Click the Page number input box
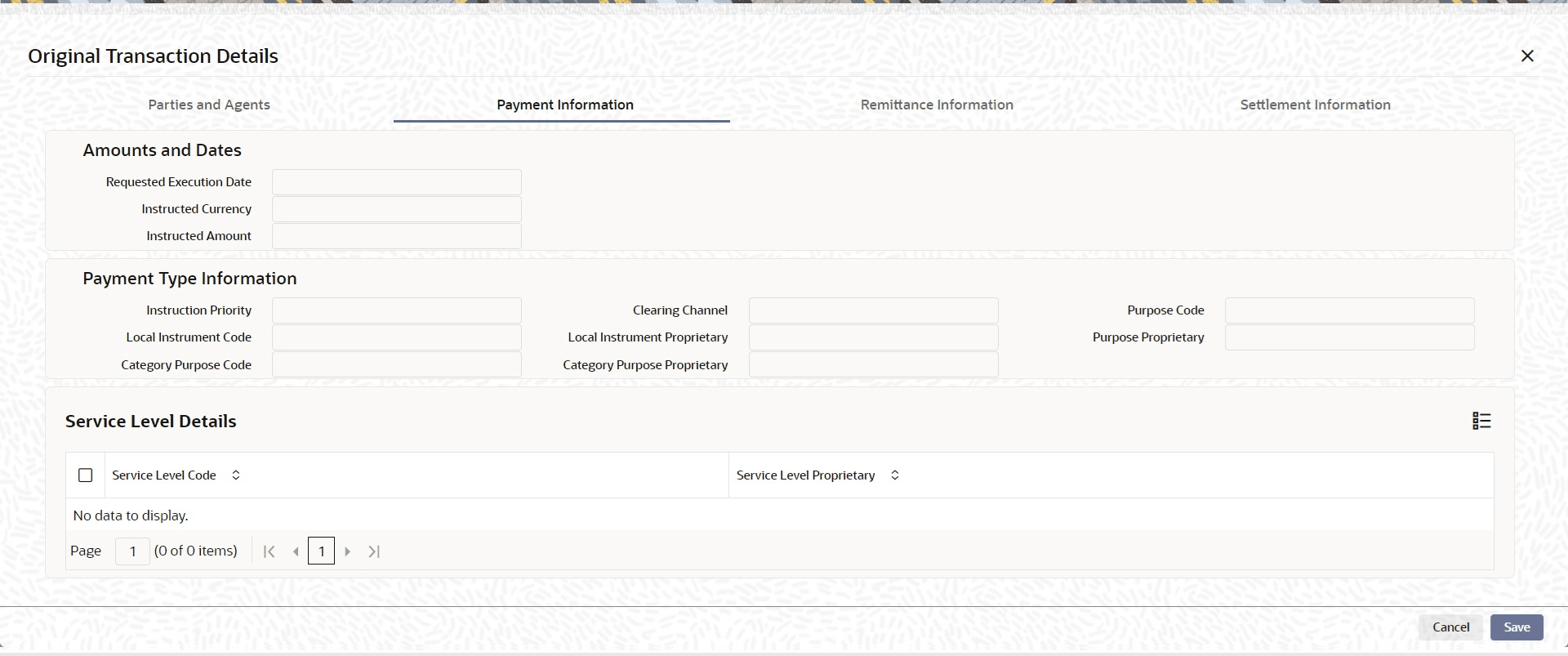Screen dimensions: 1568x656 [x=132, y=551]
